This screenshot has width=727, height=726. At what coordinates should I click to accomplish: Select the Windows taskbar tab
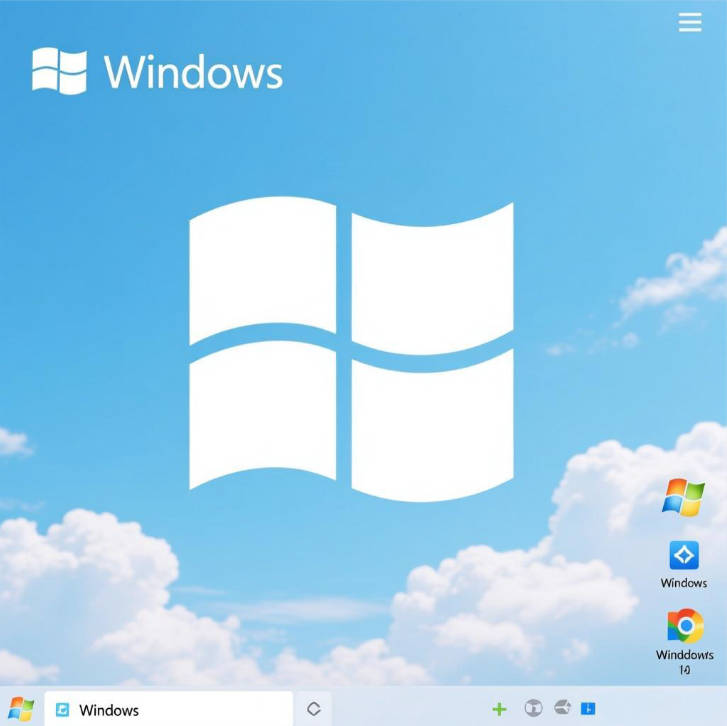coord(168,709)
